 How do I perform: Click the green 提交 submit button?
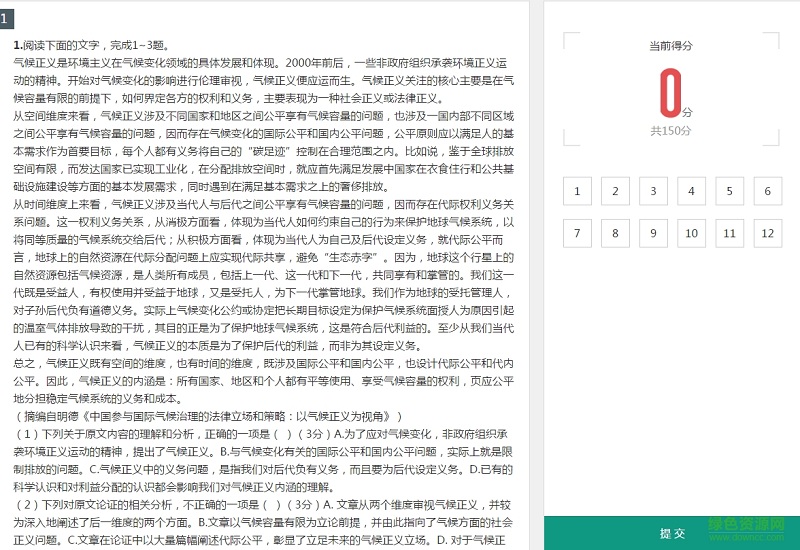click(671, 532)
